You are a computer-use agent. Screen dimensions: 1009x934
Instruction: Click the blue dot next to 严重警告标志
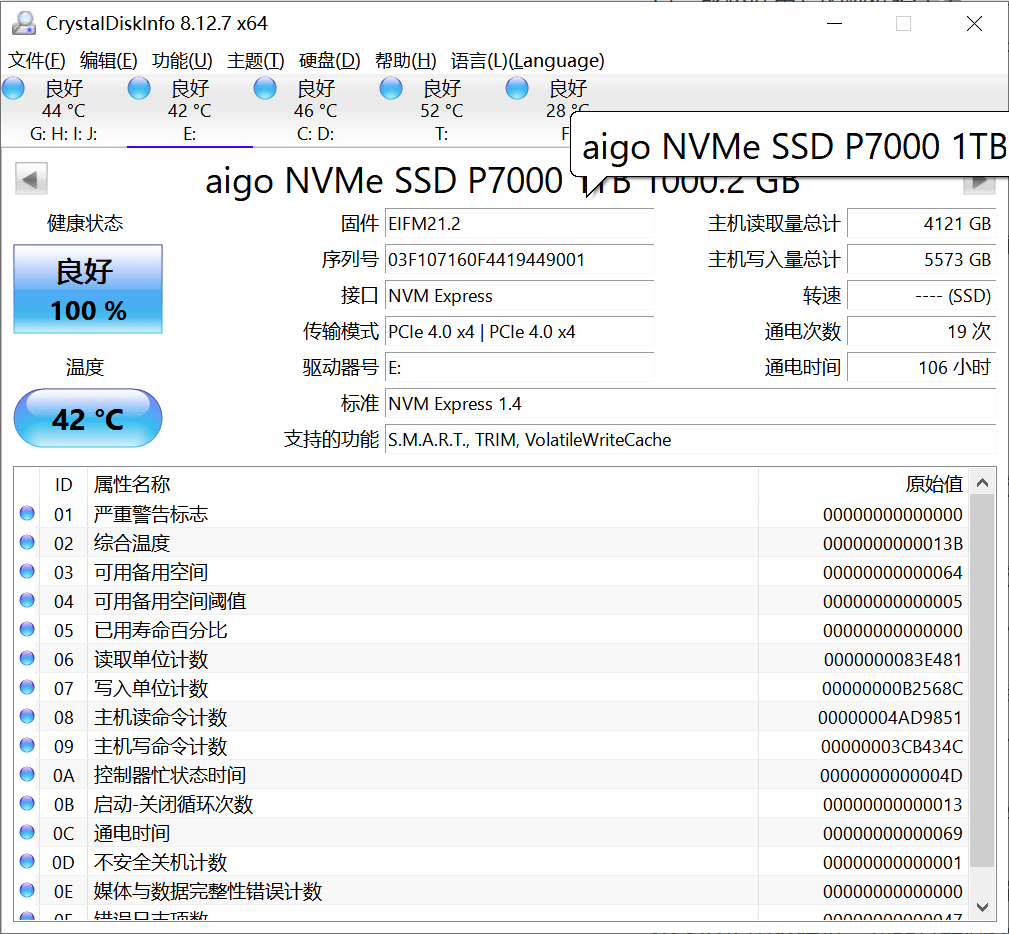click(27, 514)
